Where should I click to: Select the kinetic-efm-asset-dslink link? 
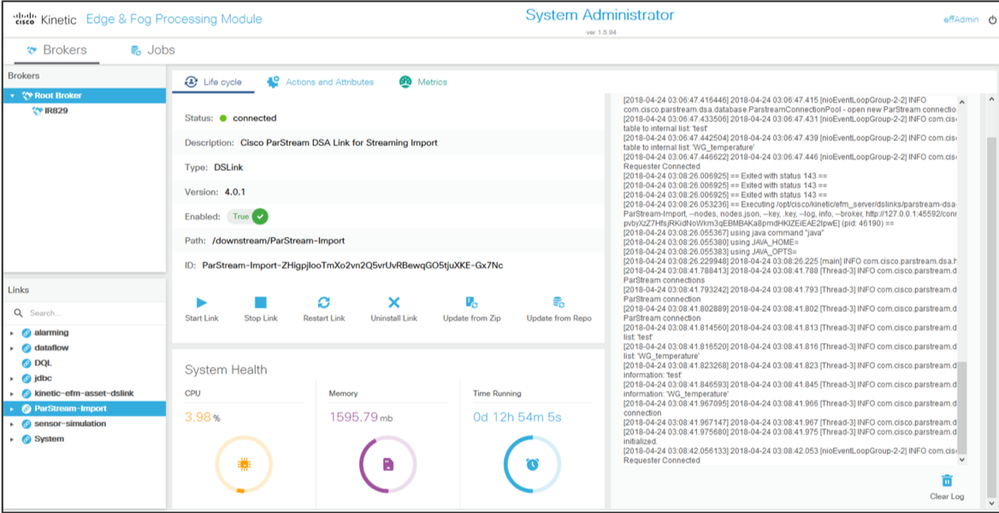[84, 394]
